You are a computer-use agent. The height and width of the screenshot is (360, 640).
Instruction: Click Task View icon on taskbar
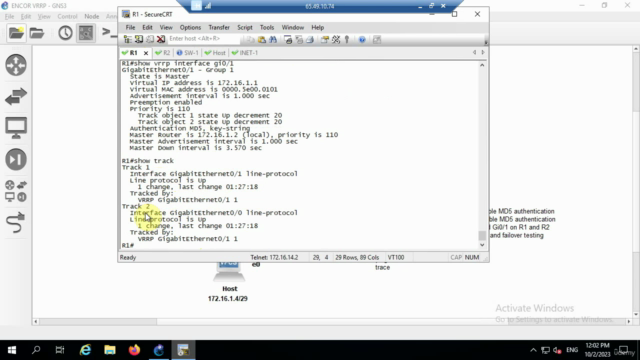[60, 350]
